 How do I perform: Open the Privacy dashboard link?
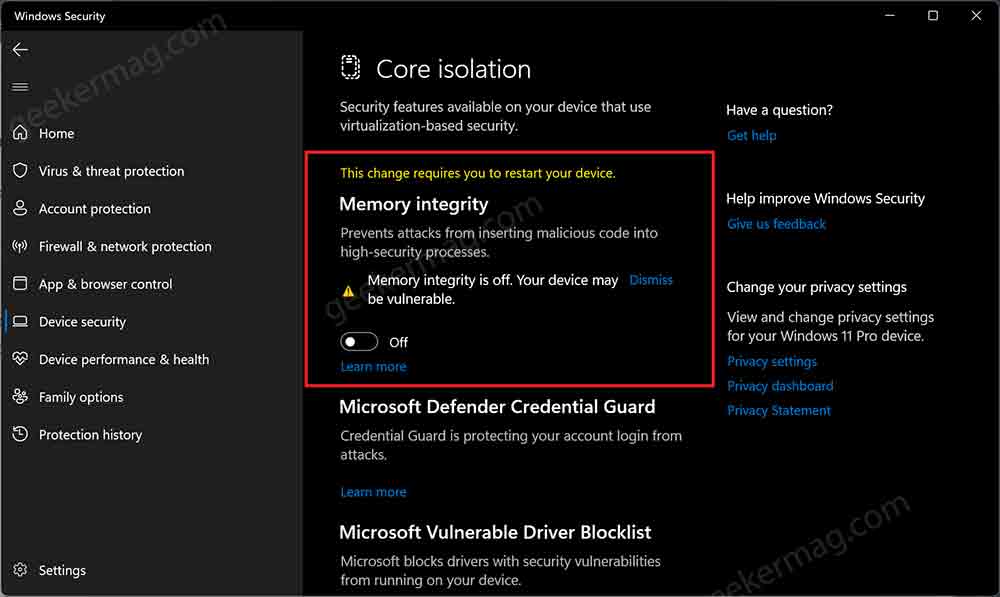(x=780, y=386)
